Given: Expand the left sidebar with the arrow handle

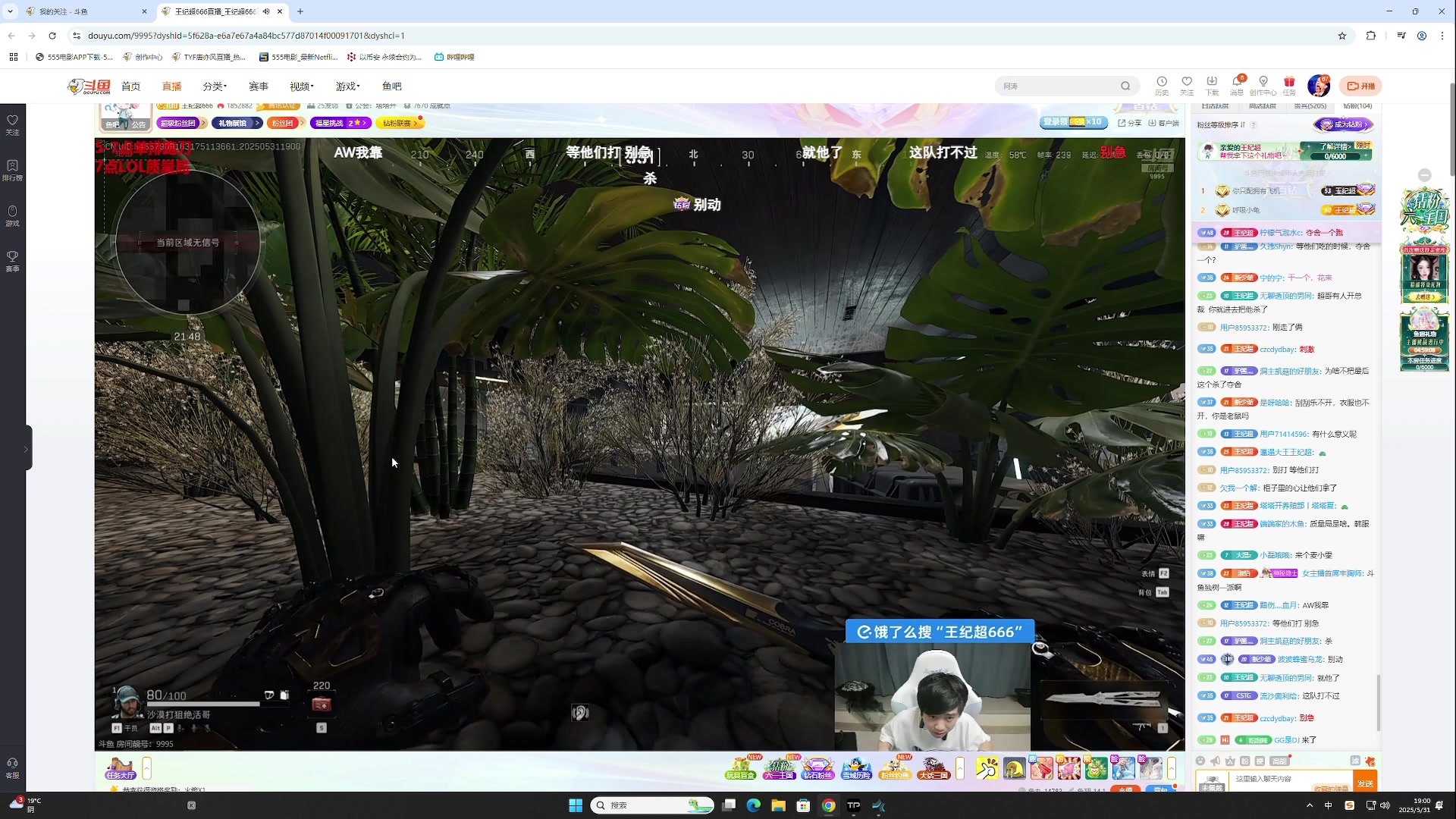Looking at the screenshot, I should pos(27,449).
